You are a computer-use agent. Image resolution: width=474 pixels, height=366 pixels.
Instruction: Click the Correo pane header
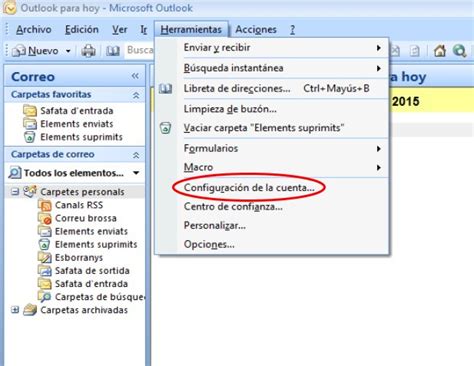(x=75, y=77)
